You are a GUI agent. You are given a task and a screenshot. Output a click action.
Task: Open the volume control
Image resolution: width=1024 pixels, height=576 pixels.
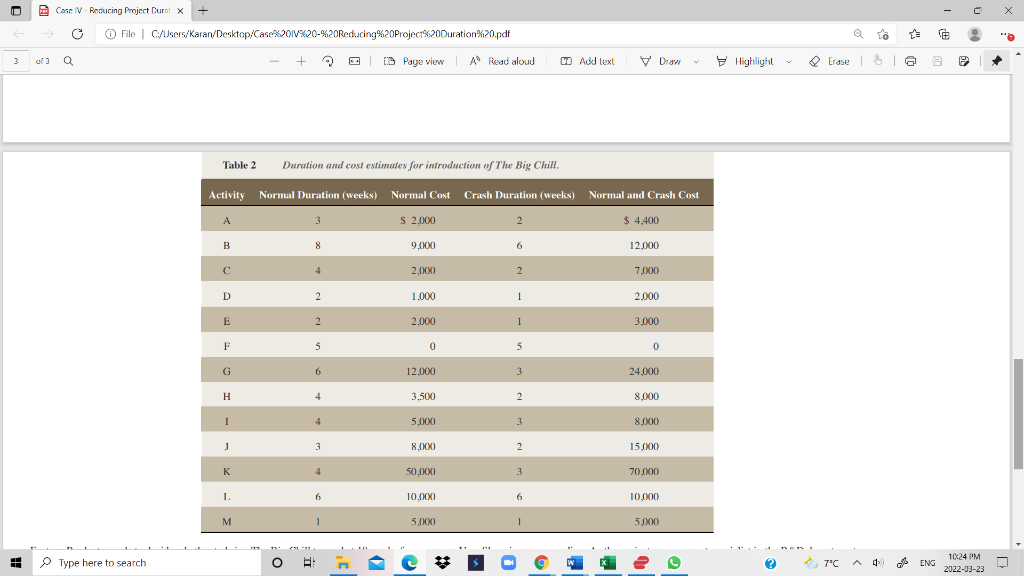coord(878,562)
